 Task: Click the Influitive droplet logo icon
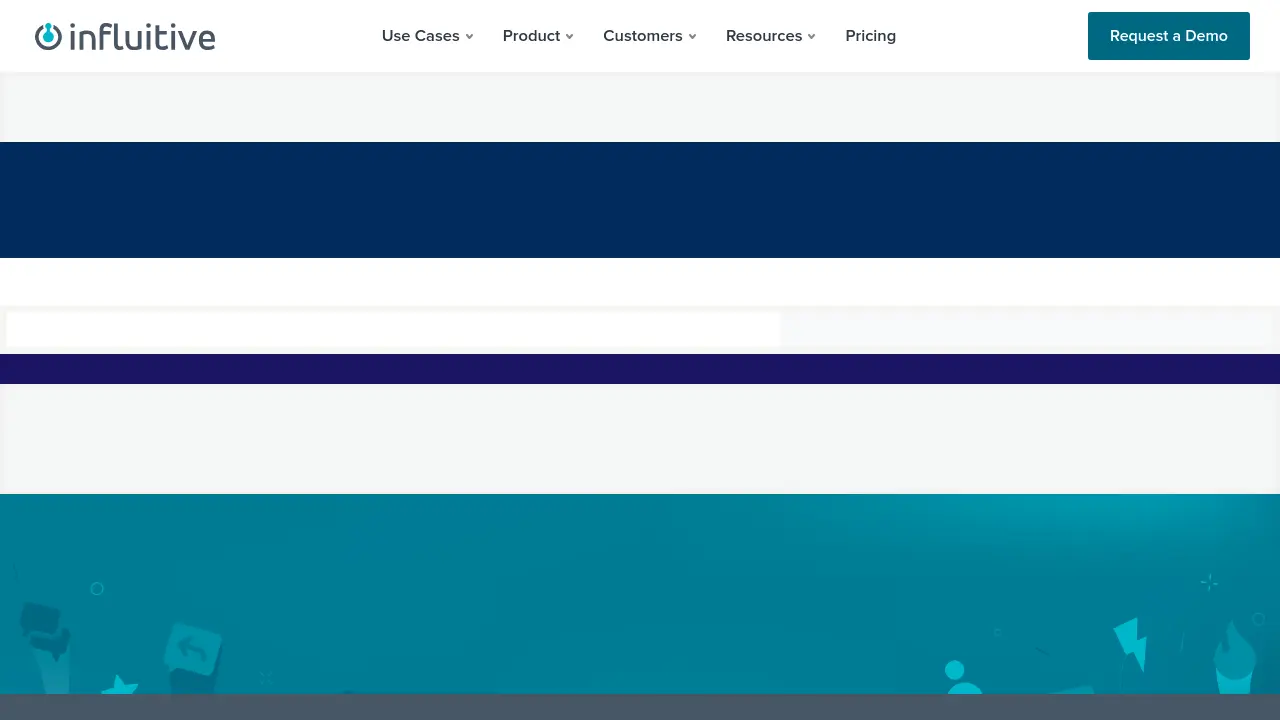48,36
